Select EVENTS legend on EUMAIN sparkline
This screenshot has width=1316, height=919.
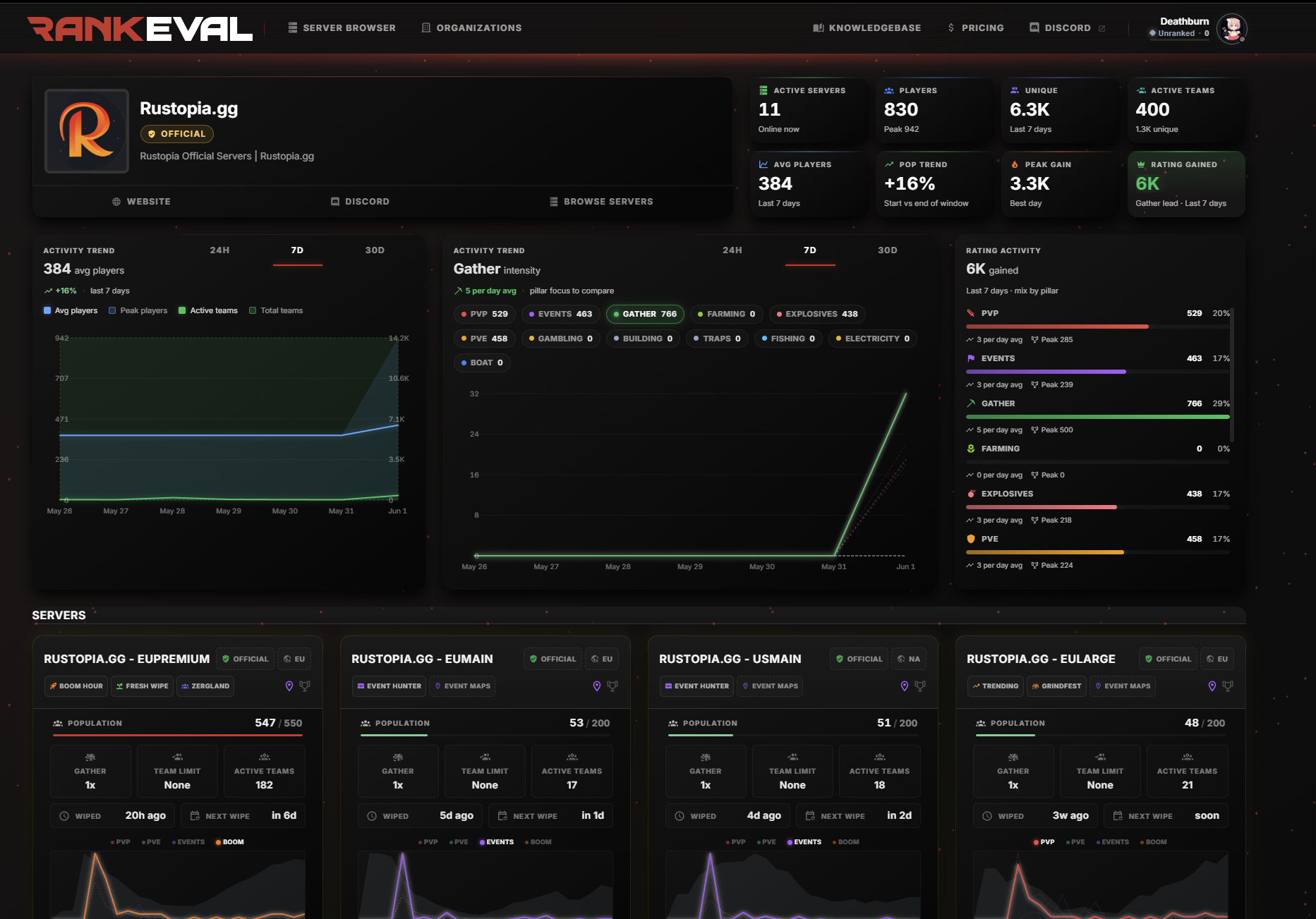point(496,842)
